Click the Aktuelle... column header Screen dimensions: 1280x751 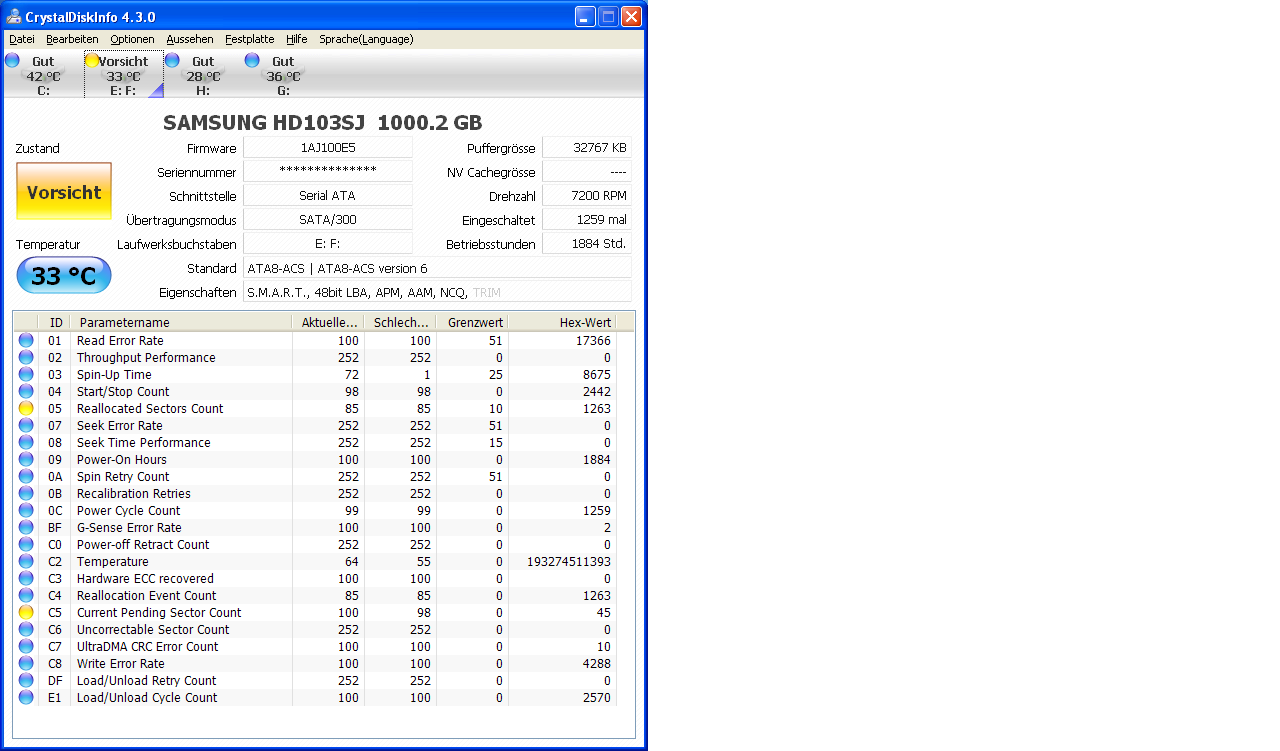pos(328,323)
